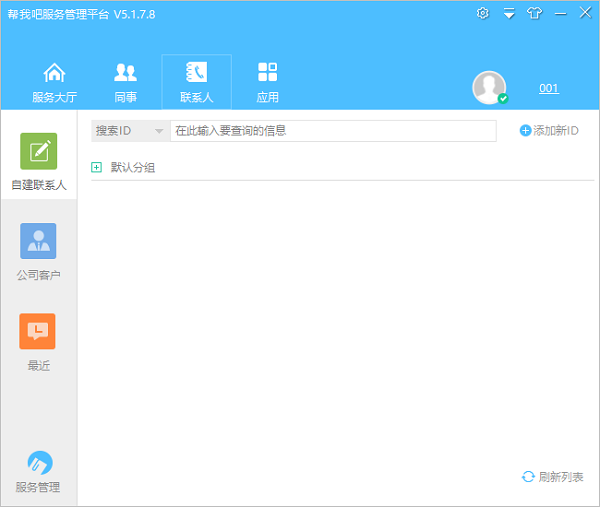Click the user avatar picture

click(489, 87)
